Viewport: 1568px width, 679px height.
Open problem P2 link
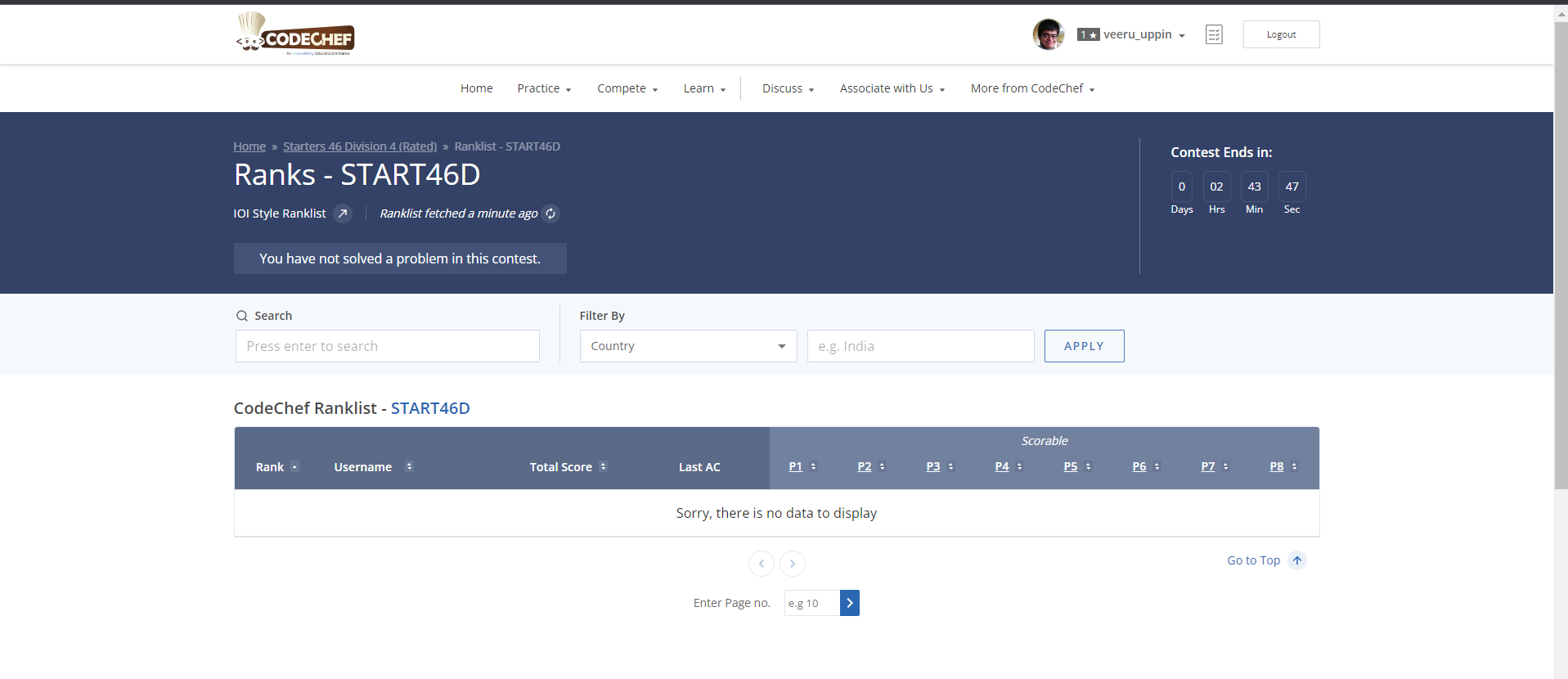864,466
